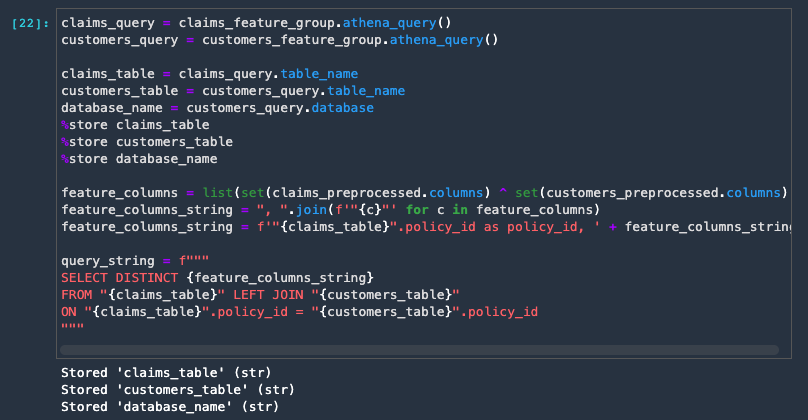Click the Stored 'claims_table' output line
Image resolution: width=808 pixels, height=420 pixels.
coord(166,373)
